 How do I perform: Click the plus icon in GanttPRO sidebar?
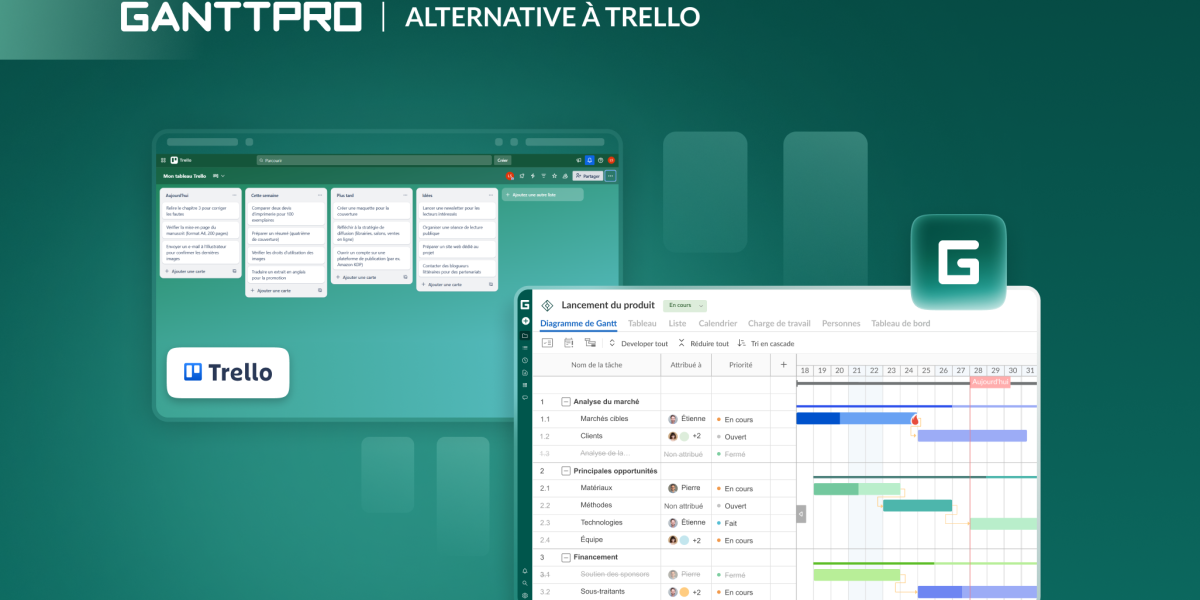[525, 321]
